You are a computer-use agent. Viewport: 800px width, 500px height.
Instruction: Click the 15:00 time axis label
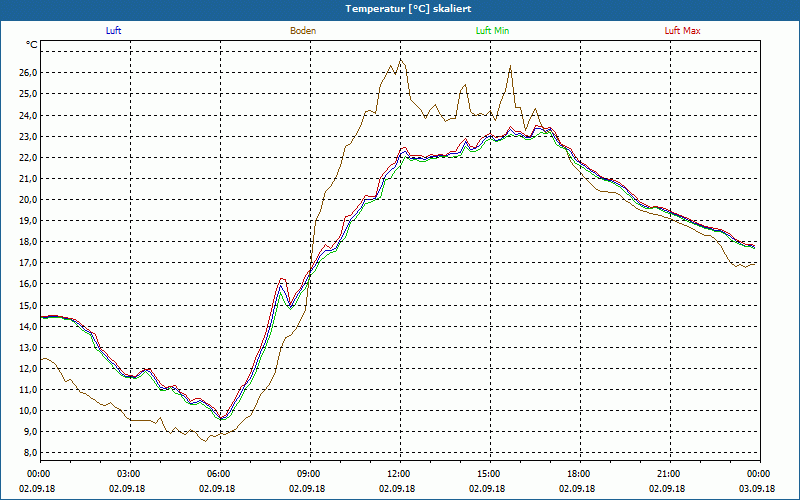click(x=490, y=474)
